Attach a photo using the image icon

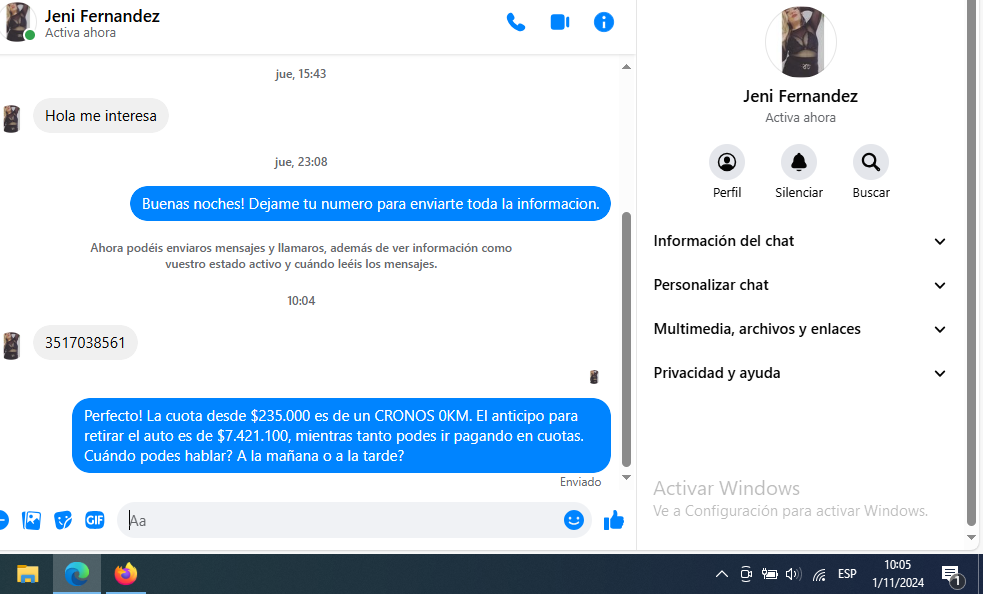(x=32, y=520)
